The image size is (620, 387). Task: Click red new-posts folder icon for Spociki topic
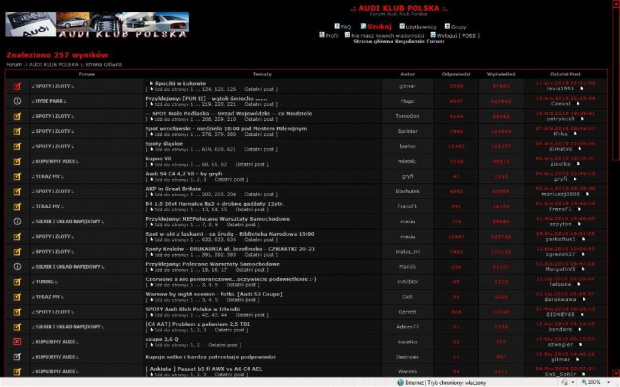click(17, 86)
